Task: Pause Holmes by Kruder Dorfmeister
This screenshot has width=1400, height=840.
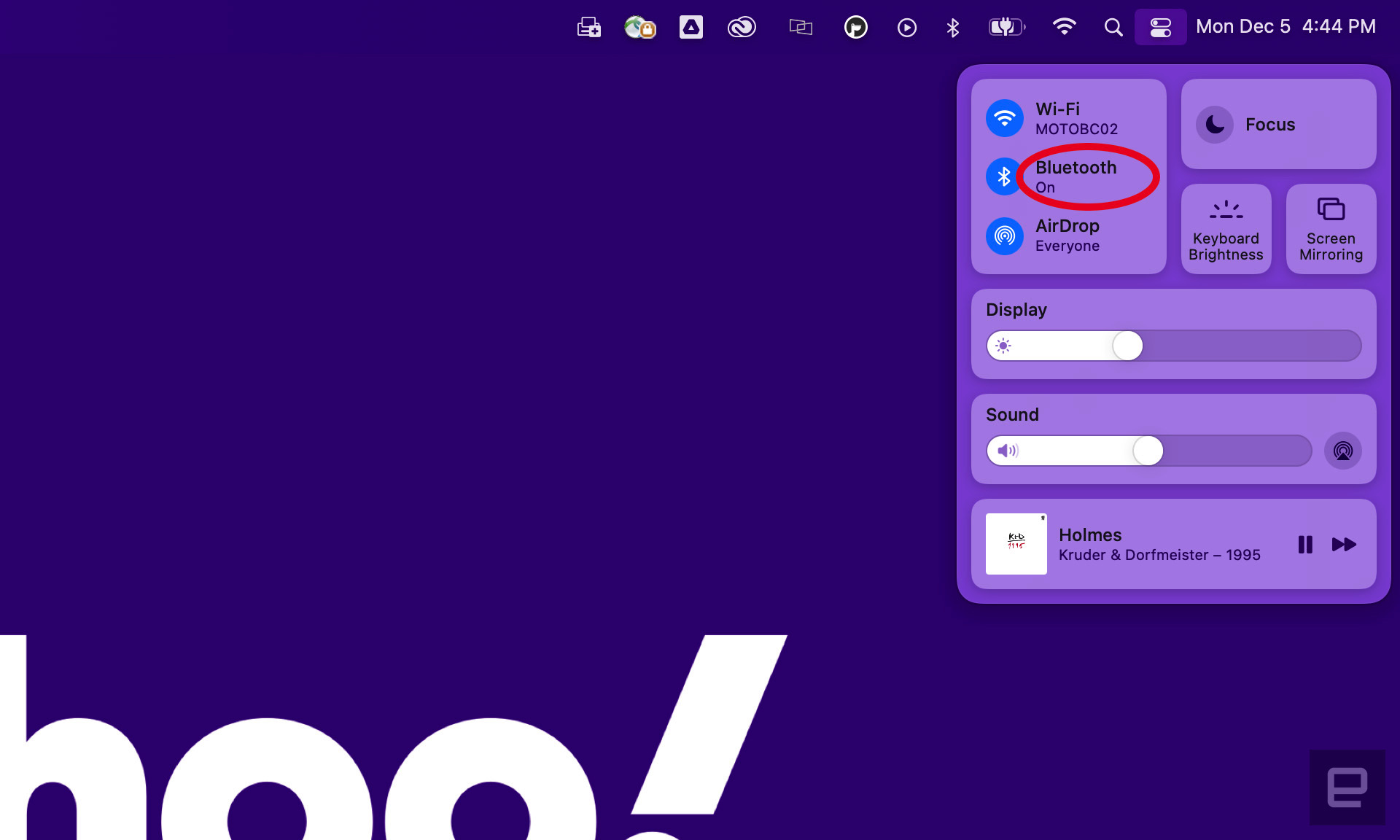Action: 1305,544
